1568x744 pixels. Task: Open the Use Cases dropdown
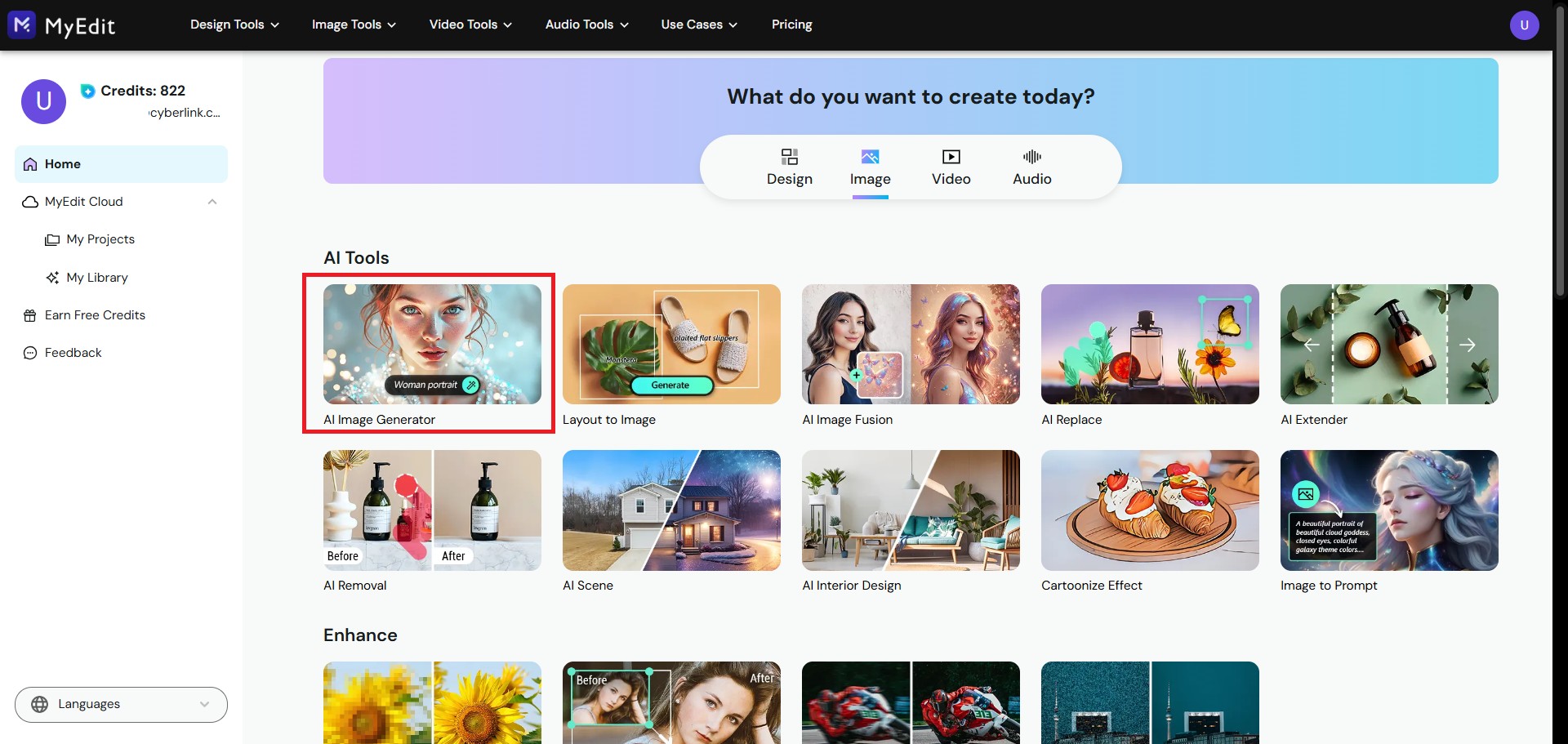click(699, 25)
